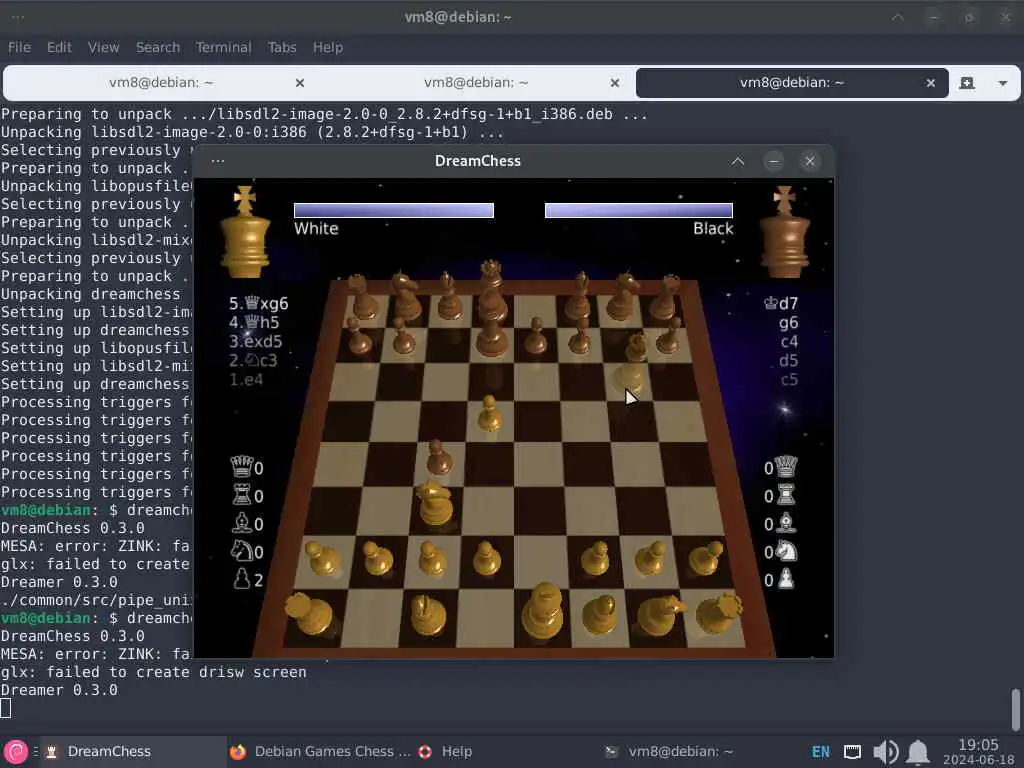
Task: Click the EN keyboard layout indicator
Action: 821,752
